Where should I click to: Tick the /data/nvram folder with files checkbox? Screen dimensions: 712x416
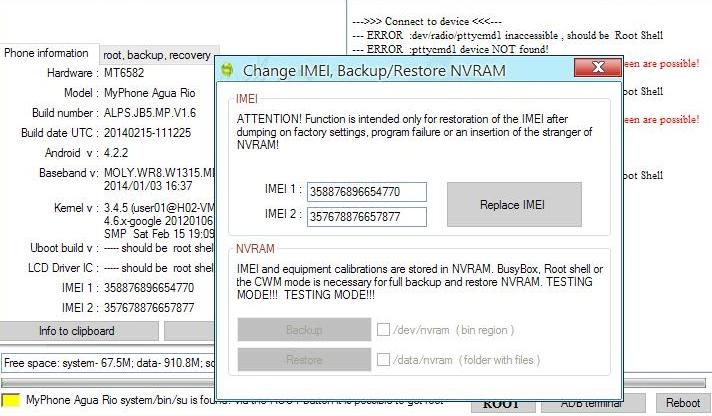click(384, 359)
